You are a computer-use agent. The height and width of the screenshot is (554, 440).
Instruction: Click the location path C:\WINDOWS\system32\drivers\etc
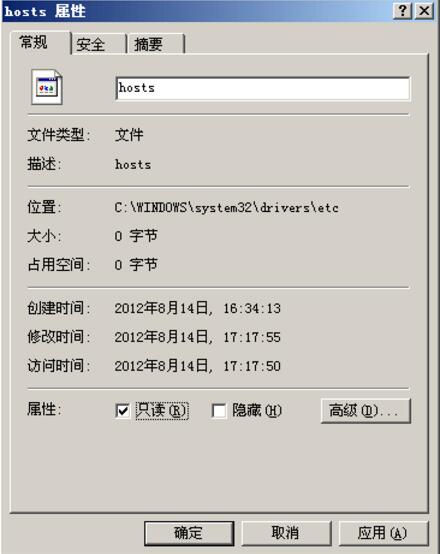(227, 207)
